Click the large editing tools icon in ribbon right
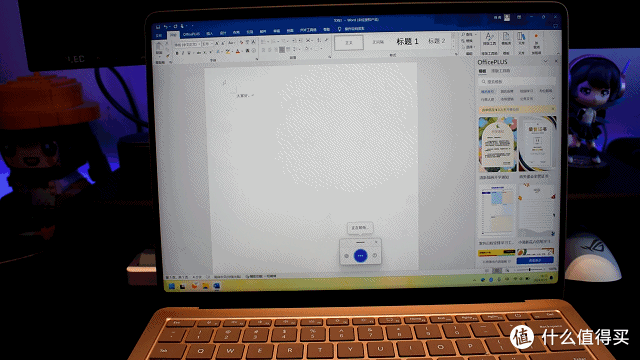The height and width of the screenshot is (360, 640). [489, 40]
